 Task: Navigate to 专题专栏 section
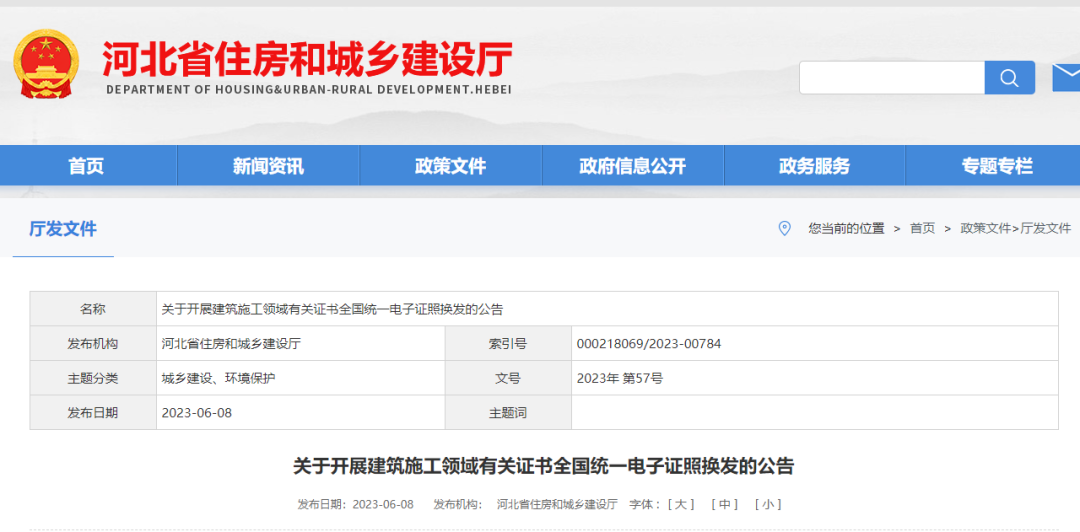(x=996, y=166)
